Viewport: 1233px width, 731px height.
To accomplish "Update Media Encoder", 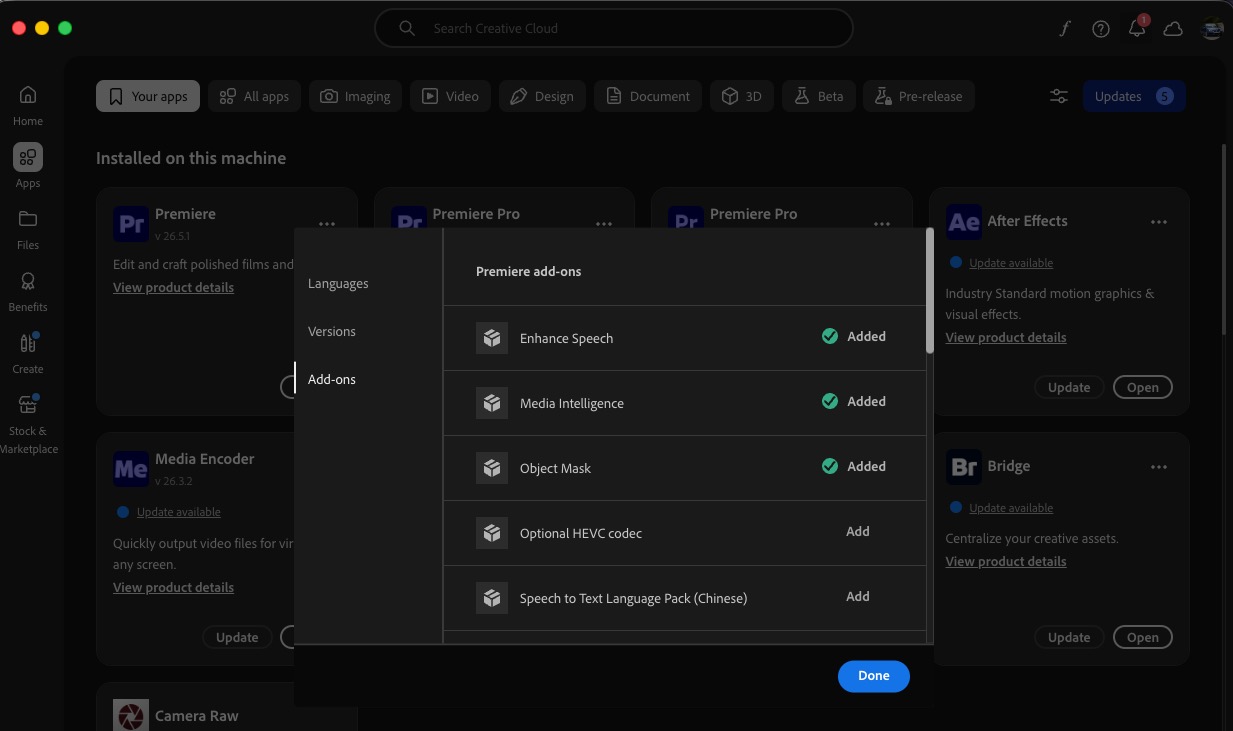I will 237,637.
